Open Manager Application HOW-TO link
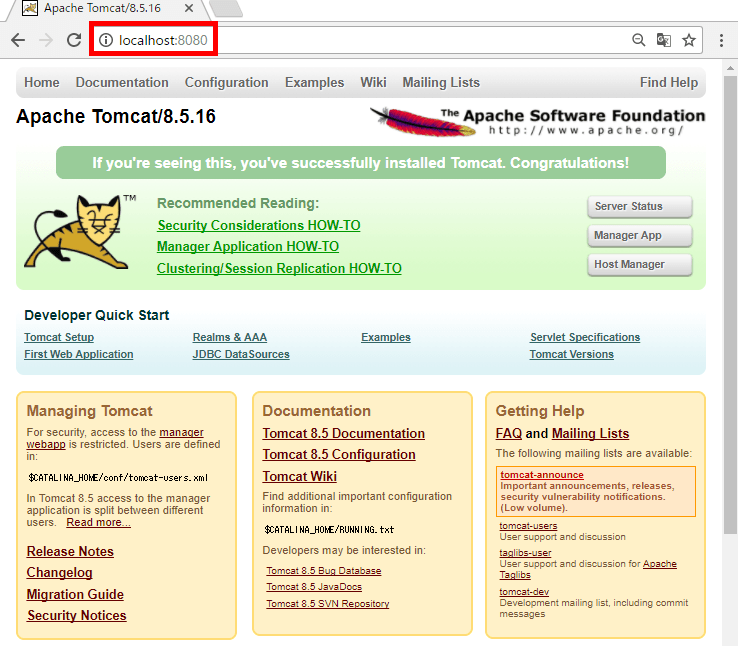This screenshot has width=738, height=646. click(x=248, y=247)
